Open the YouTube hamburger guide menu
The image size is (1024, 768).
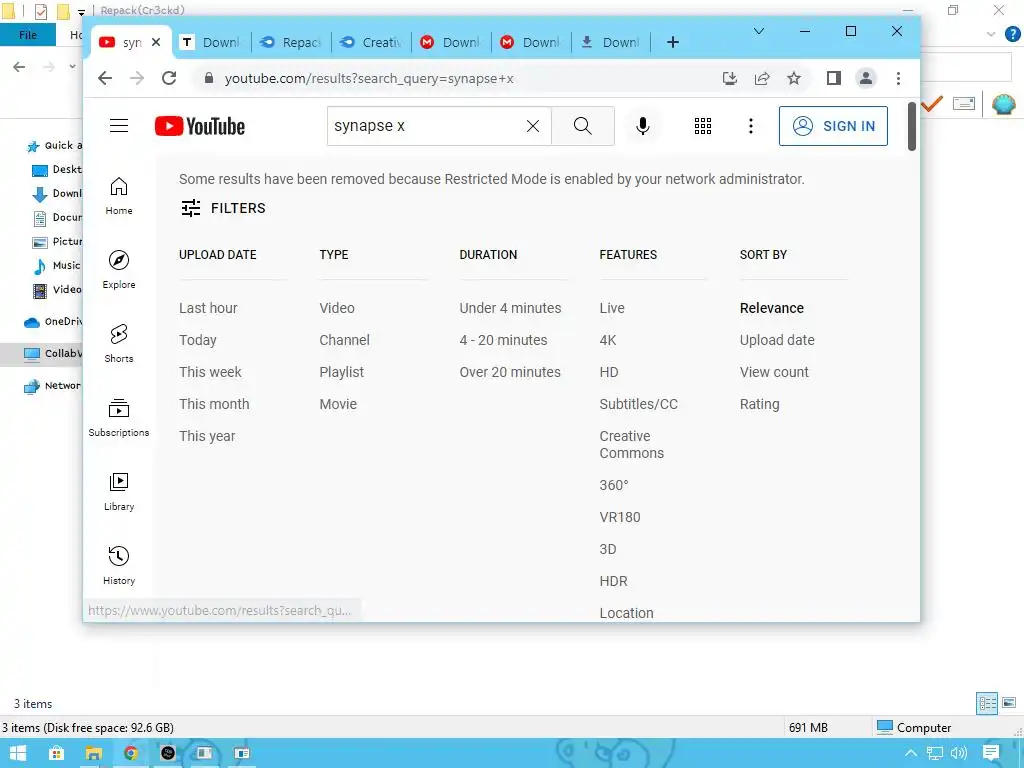coord(119,125)
